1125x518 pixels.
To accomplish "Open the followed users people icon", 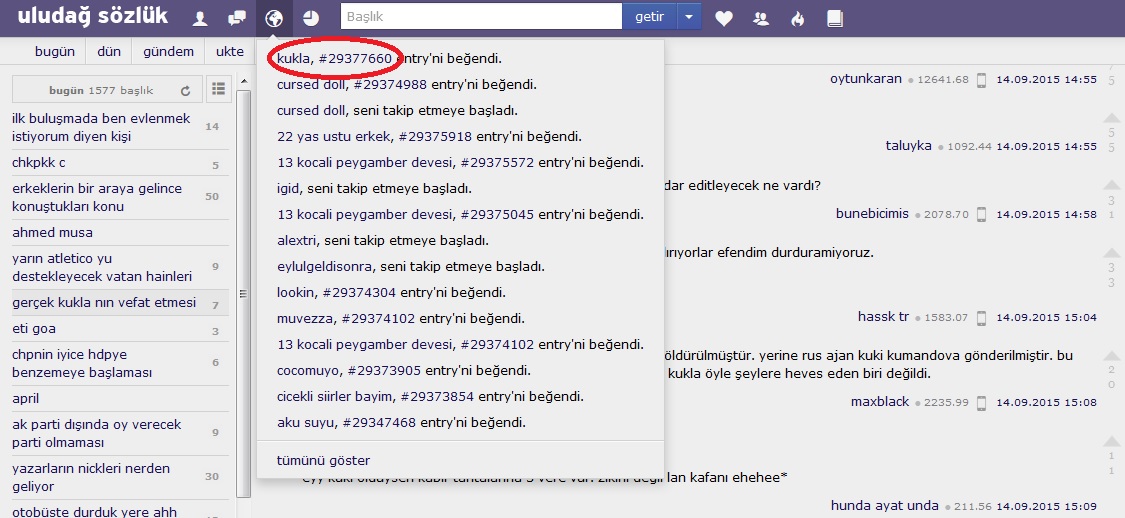I will [761, 19].
